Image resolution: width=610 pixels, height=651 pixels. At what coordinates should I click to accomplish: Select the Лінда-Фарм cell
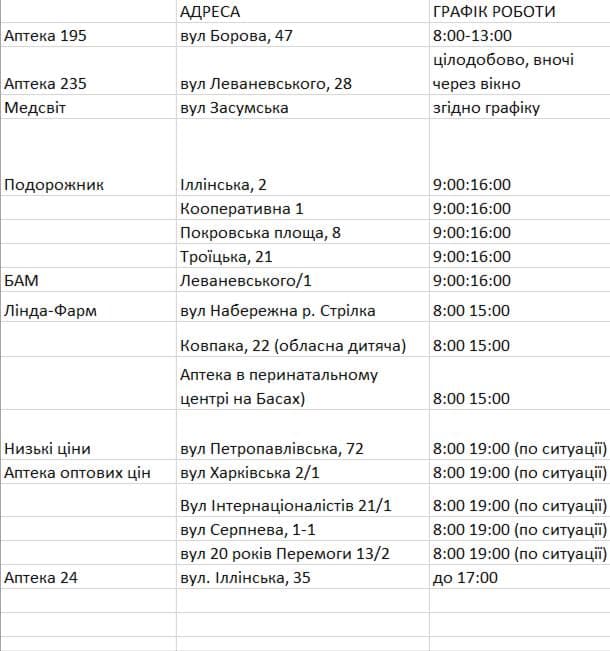(88, 307)
